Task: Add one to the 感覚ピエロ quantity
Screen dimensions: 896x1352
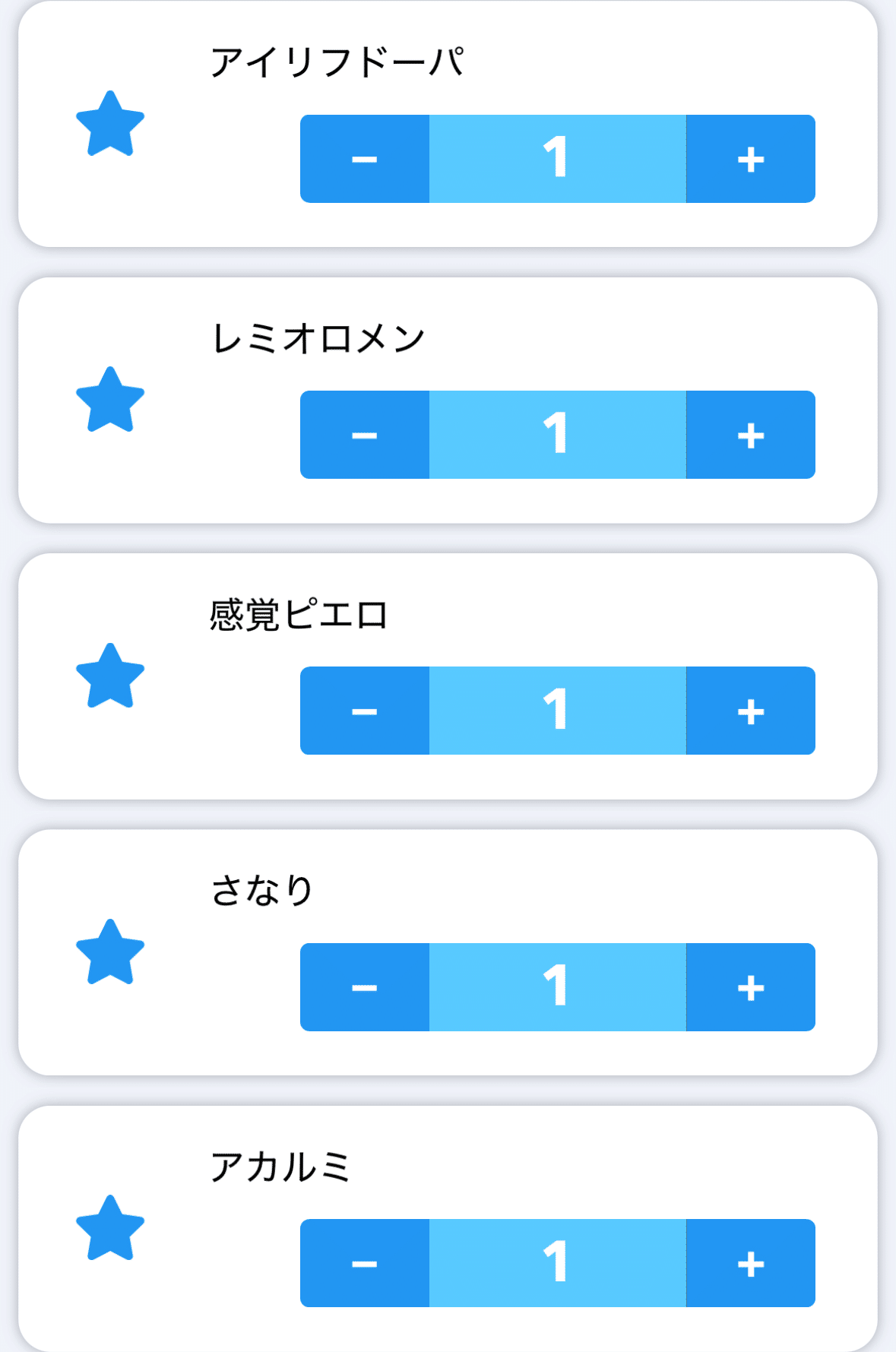Action: [750, 711]
